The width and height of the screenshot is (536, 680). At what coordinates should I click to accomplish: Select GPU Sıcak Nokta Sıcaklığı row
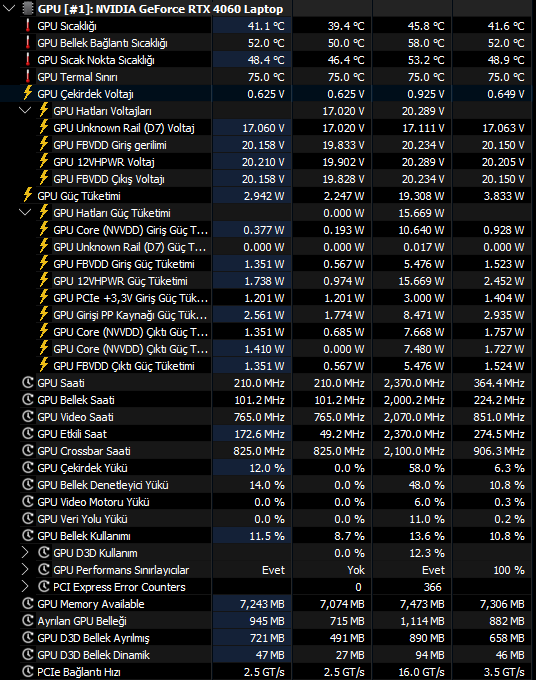click(x=268, y=60)
